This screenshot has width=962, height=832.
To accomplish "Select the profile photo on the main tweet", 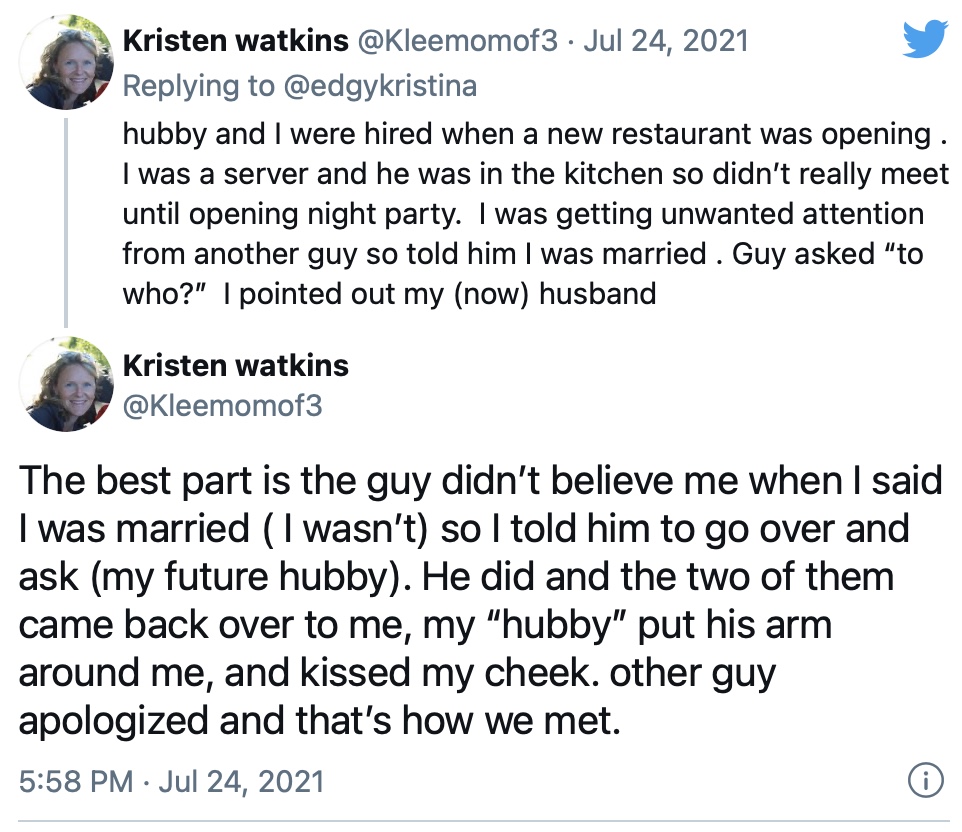I will pyautogui.click(x=66, y=384).
